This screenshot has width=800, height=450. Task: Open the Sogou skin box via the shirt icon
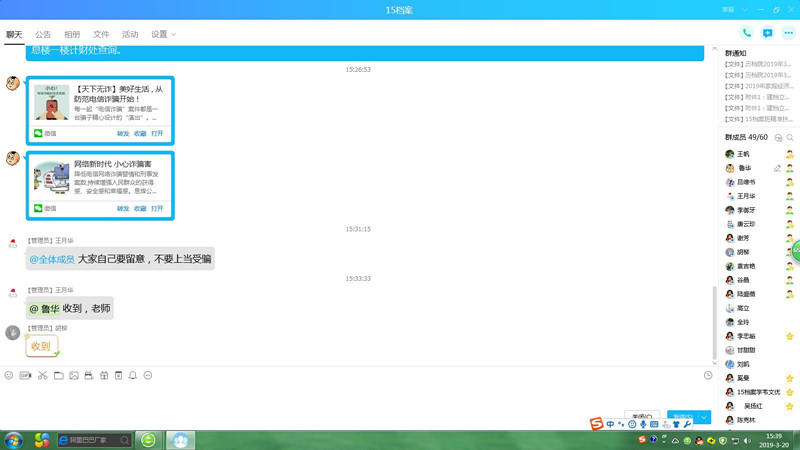677,424
